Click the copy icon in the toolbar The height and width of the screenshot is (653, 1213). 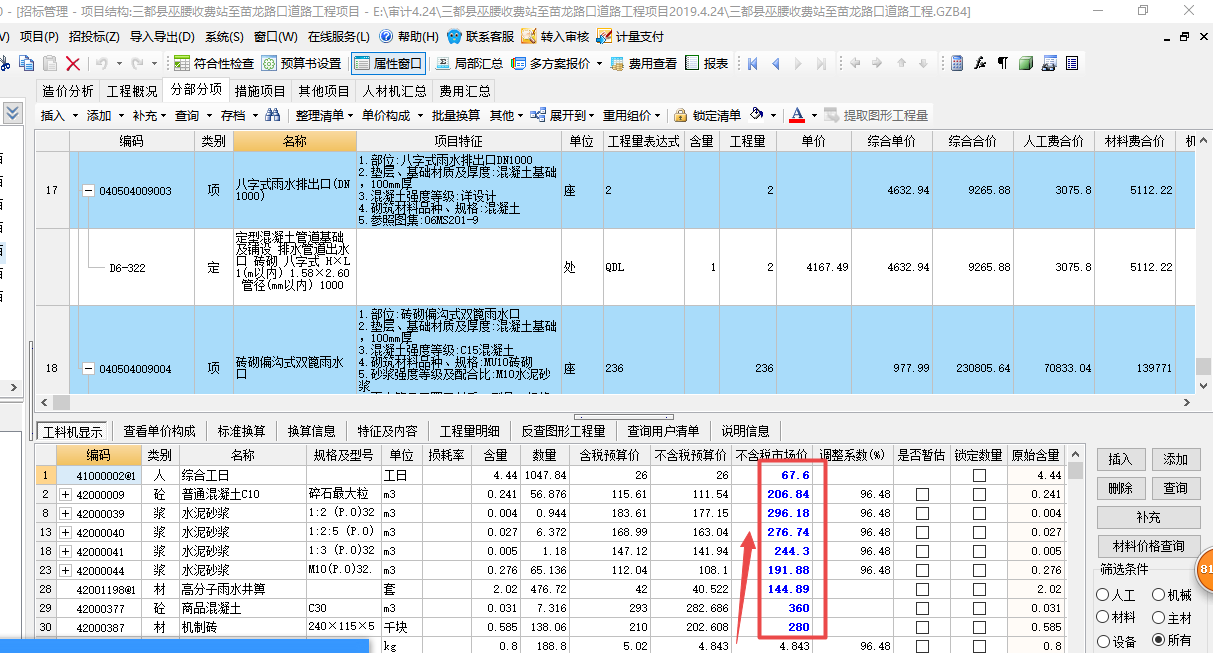tap(28, 63)
